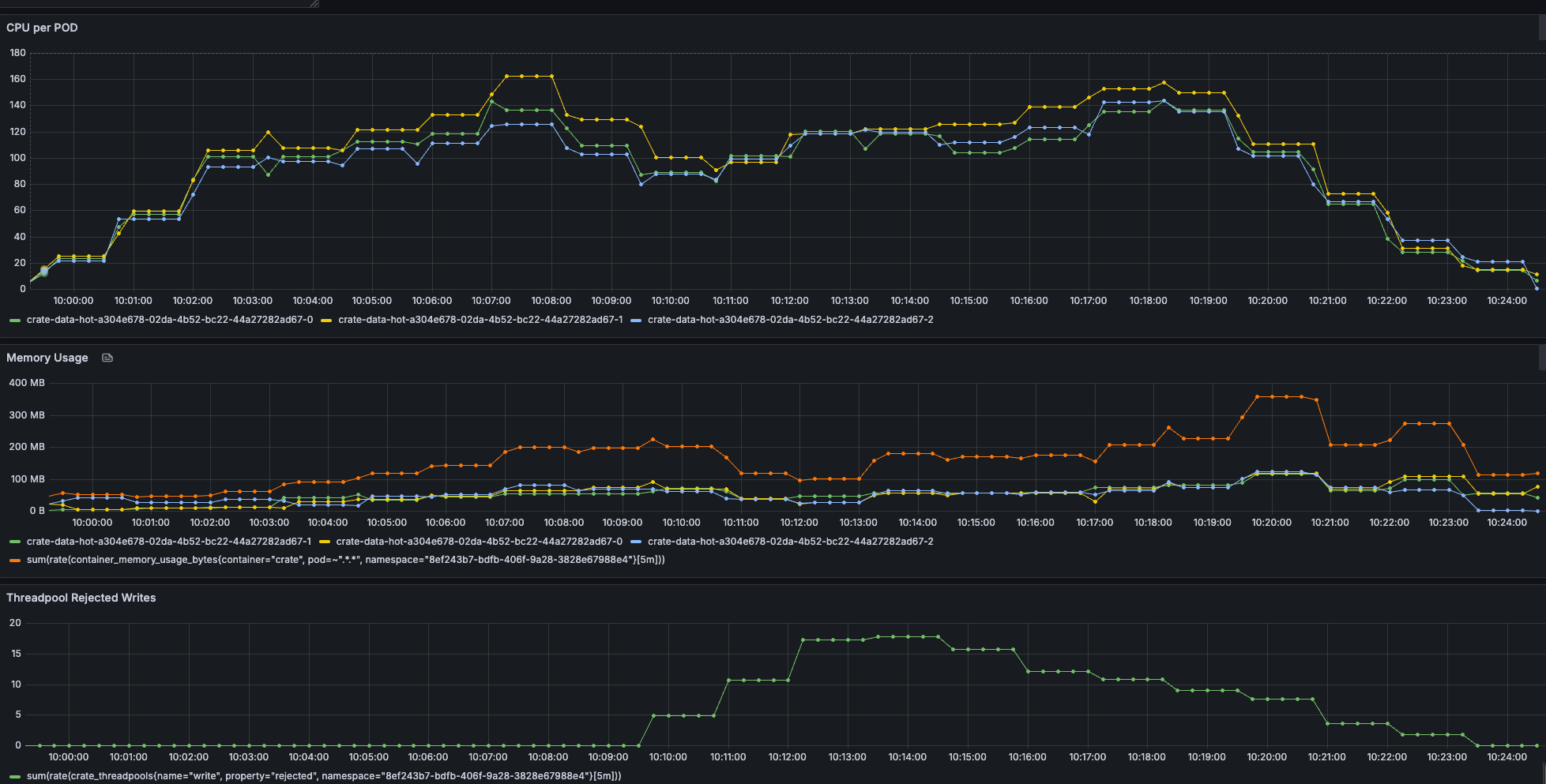Click the textarea resize handle at top
1546x784 pixels.
(314, 4)
